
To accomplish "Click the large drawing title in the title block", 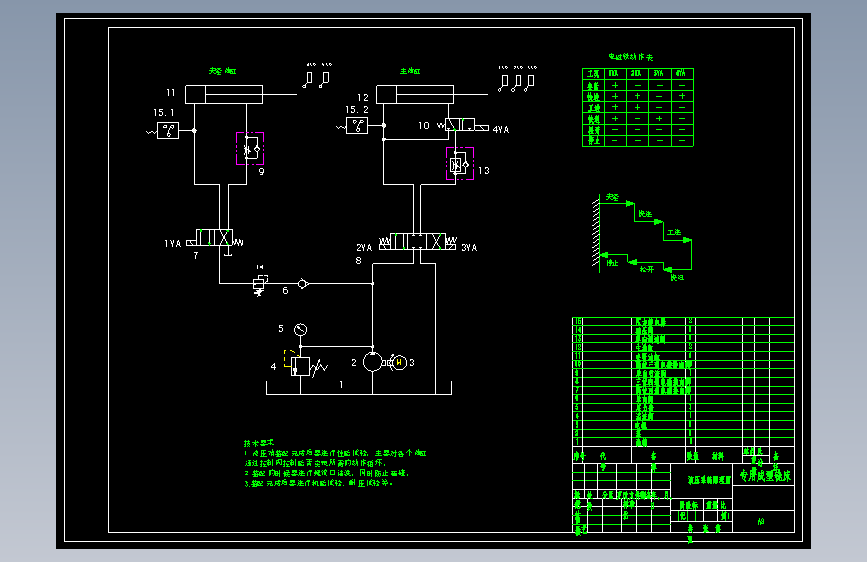I will click(765, 475).
